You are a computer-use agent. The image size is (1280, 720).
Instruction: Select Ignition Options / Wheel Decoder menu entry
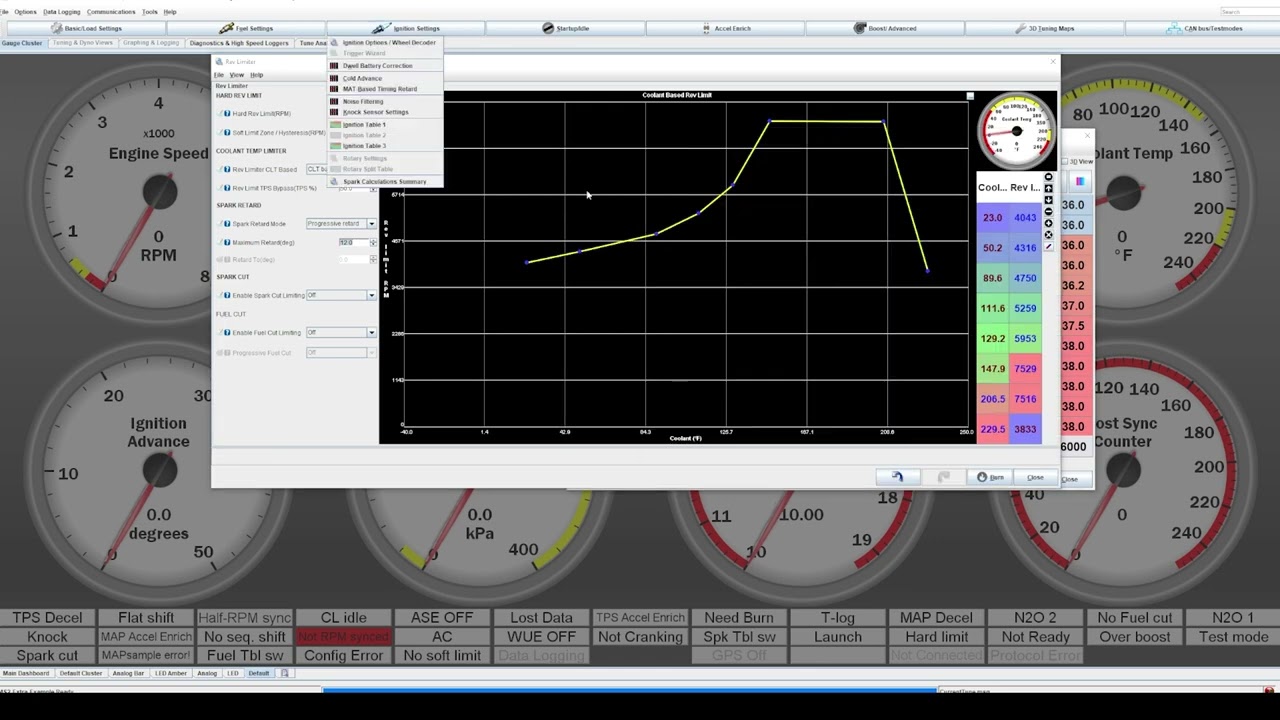(x=385, y=43)
